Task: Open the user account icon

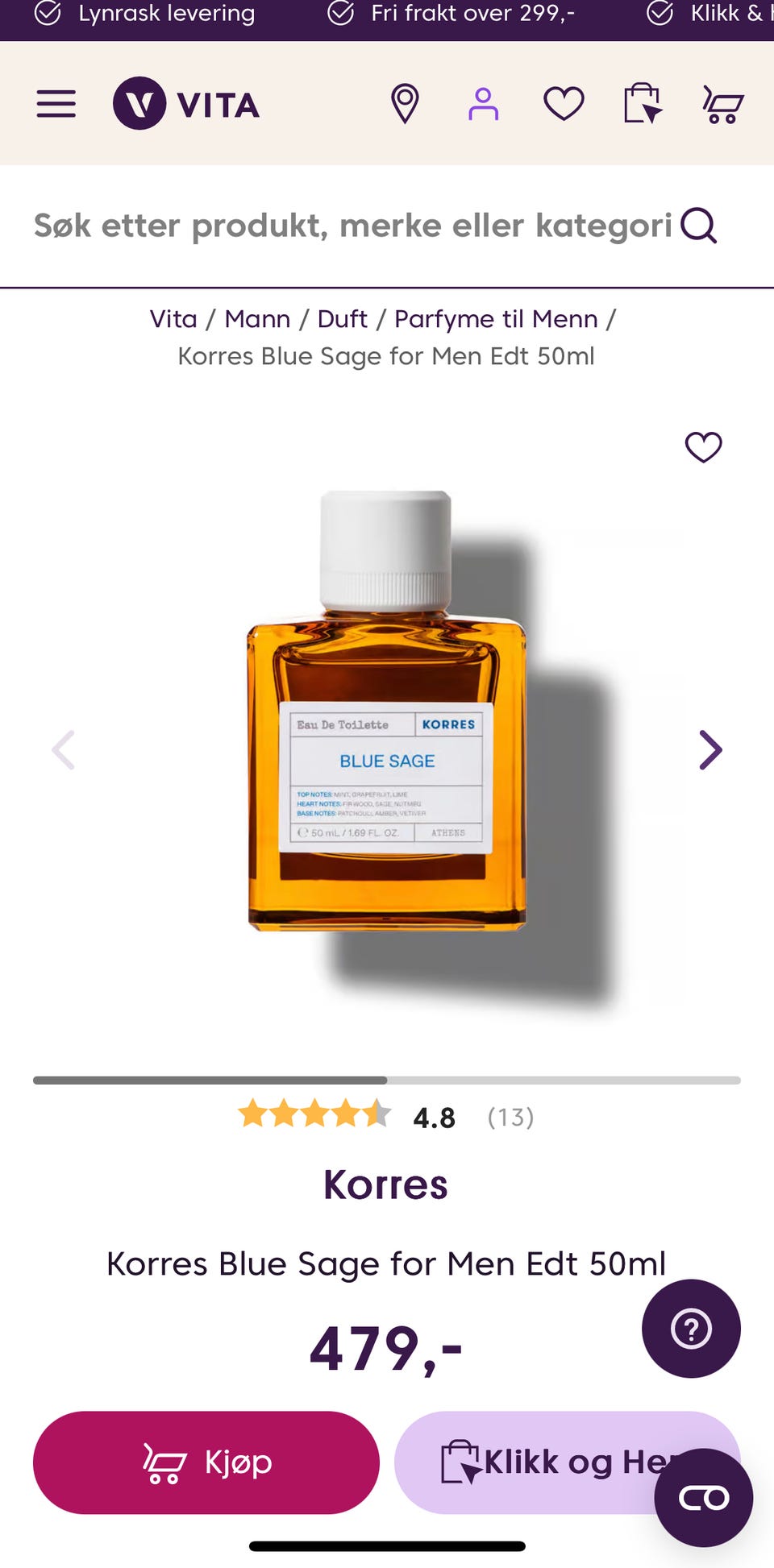Action: coord(483,104)
